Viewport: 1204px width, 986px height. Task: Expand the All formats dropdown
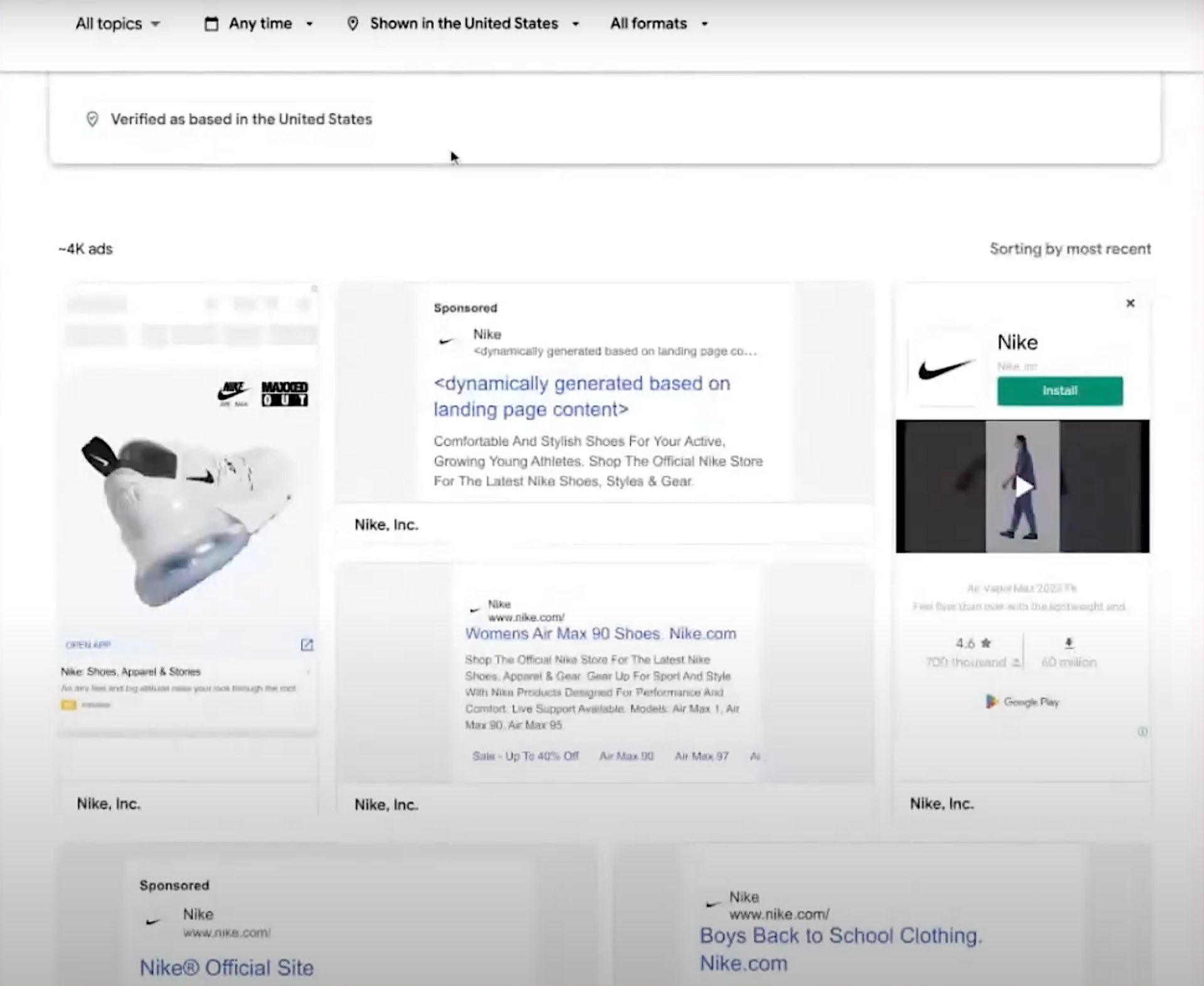[x=658, y=24]
